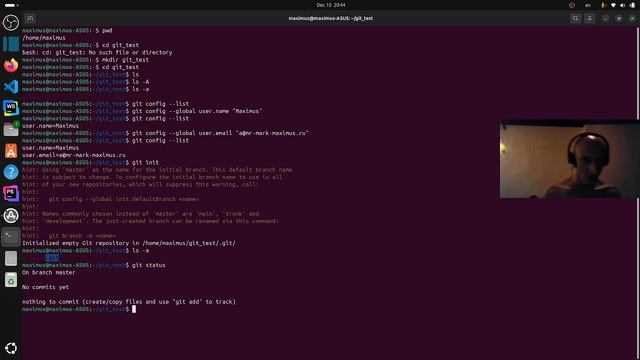Open Ubuntu Software (App Center) icon
Viewport: 640px width, 360px height.
point(11,151)
